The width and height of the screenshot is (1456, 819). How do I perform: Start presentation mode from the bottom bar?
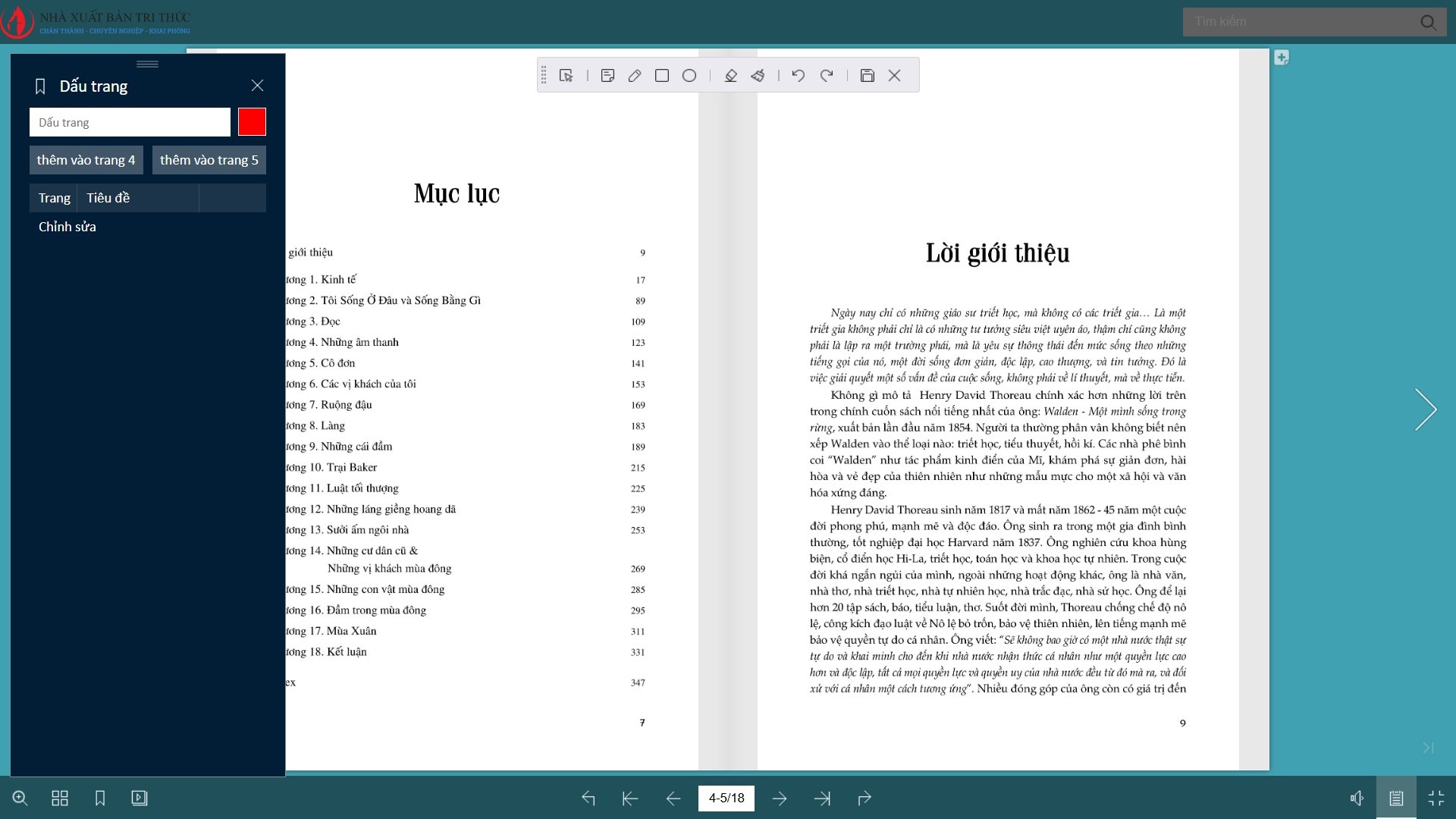(x=140, y=798)
